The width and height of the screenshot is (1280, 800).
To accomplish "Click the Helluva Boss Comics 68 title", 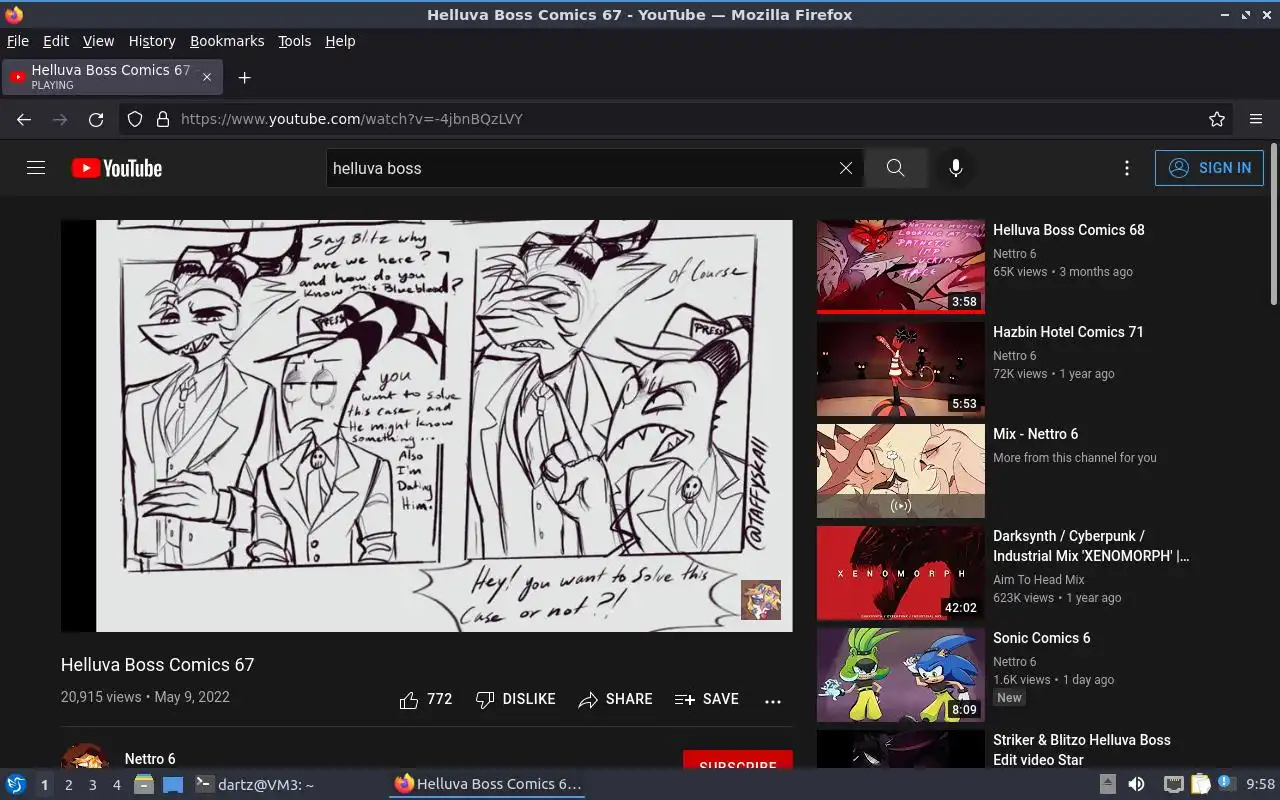I will click(x=1069, y=230).
